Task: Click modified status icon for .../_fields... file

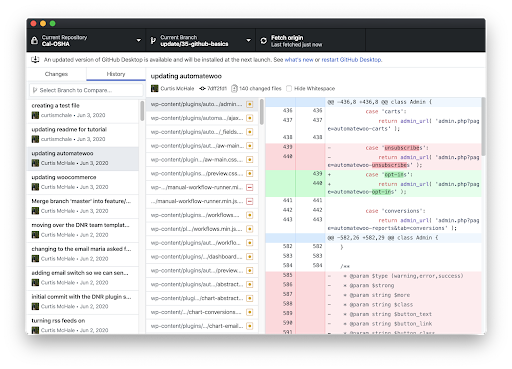Action: tap(249, 132)
